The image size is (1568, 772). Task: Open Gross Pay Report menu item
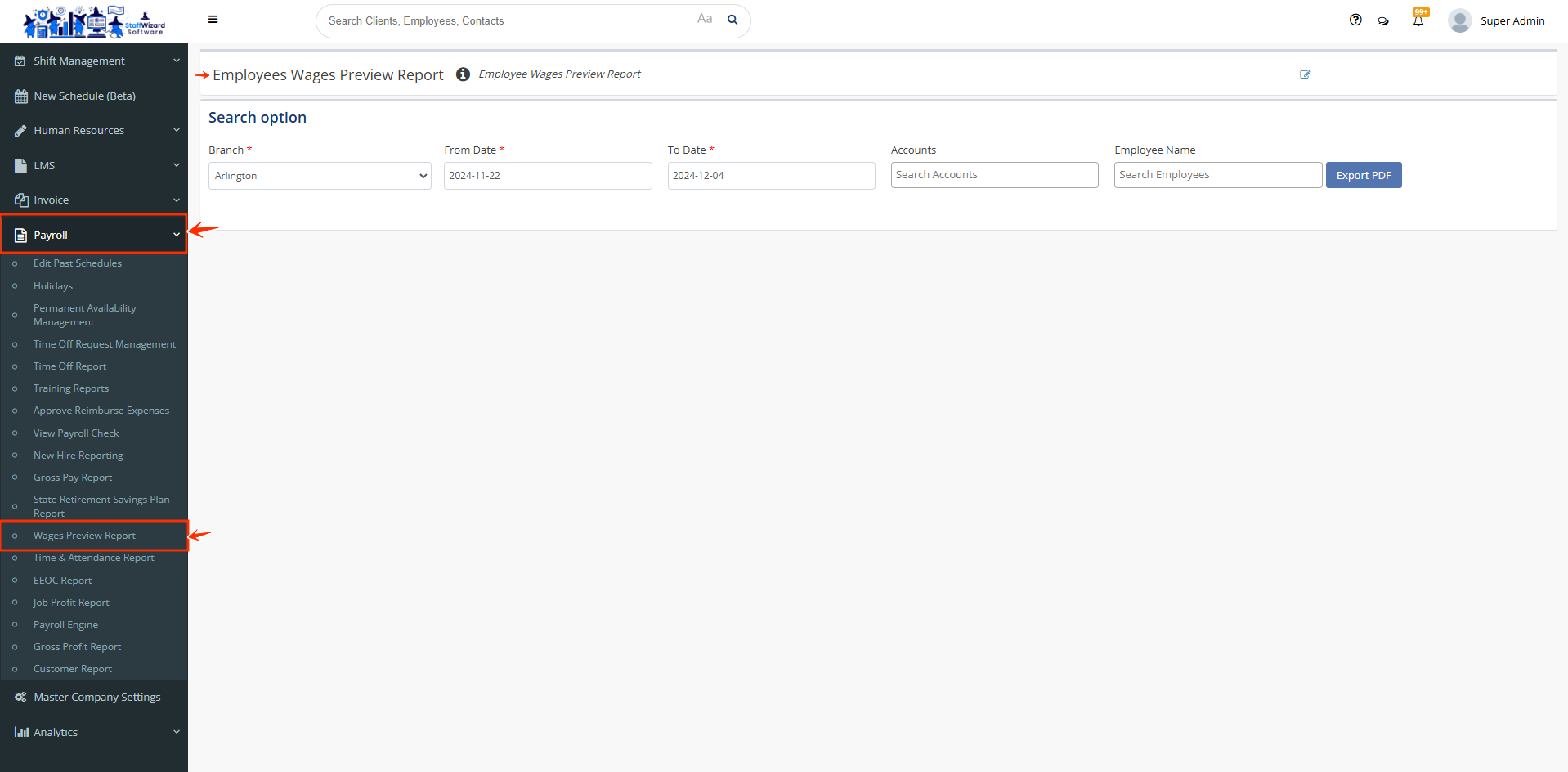click(73, 478)
